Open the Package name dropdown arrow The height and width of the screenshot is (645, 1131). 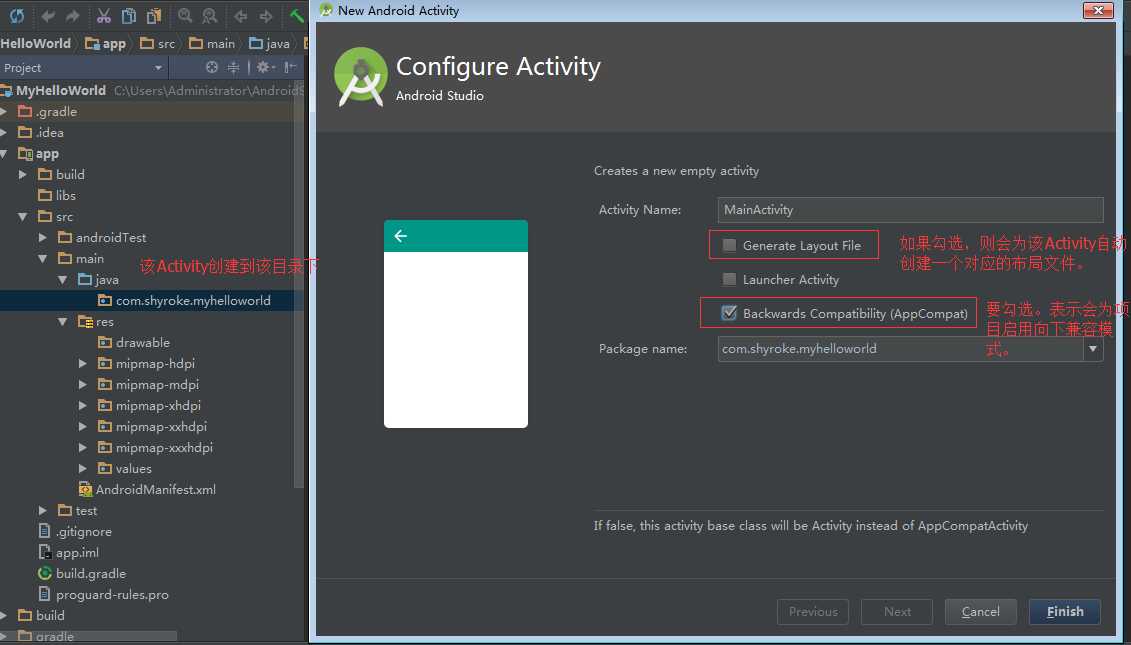(x=1093, y=349)
